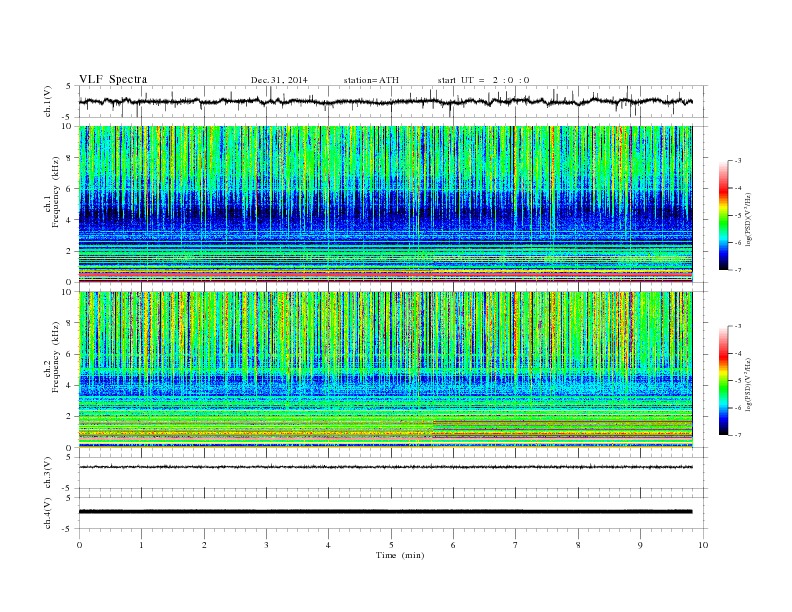Select the "start UT = 2:0:0" label
The width and height of the screenshot is (792, 612).
(483, 80)
